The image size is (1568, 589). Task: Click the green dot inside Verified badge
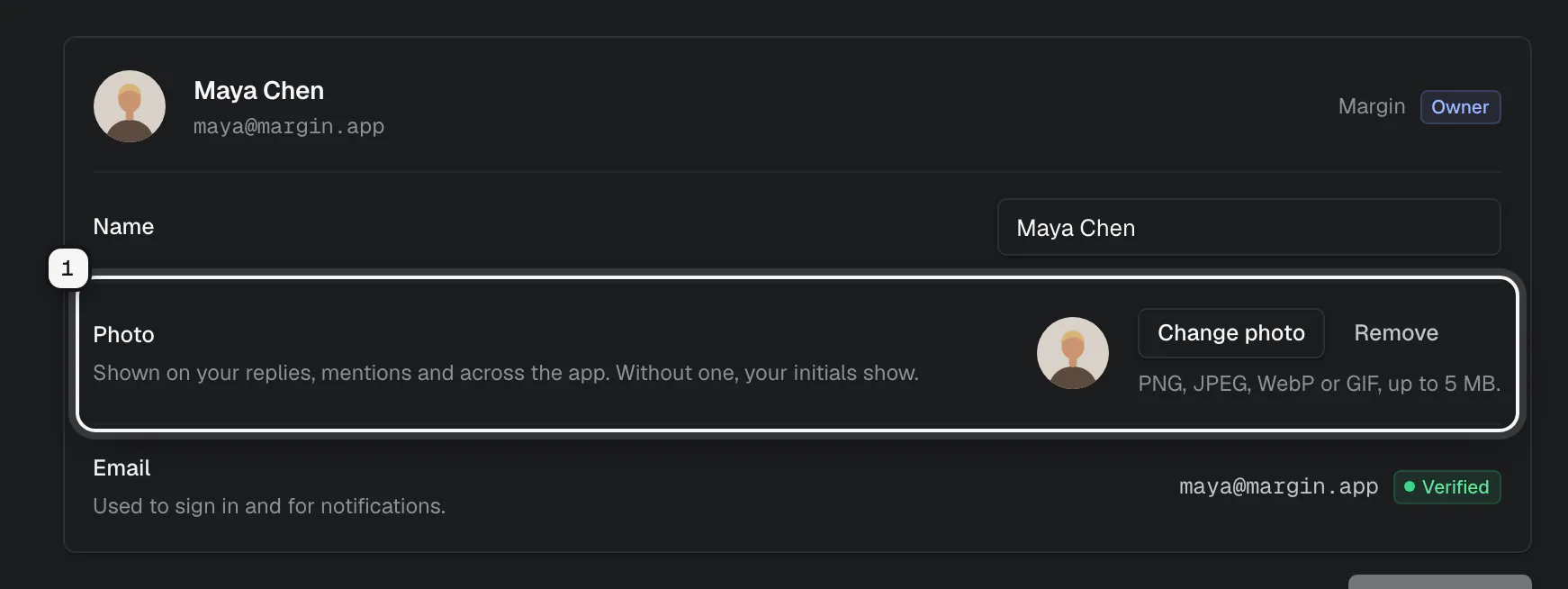[1410, 486]
